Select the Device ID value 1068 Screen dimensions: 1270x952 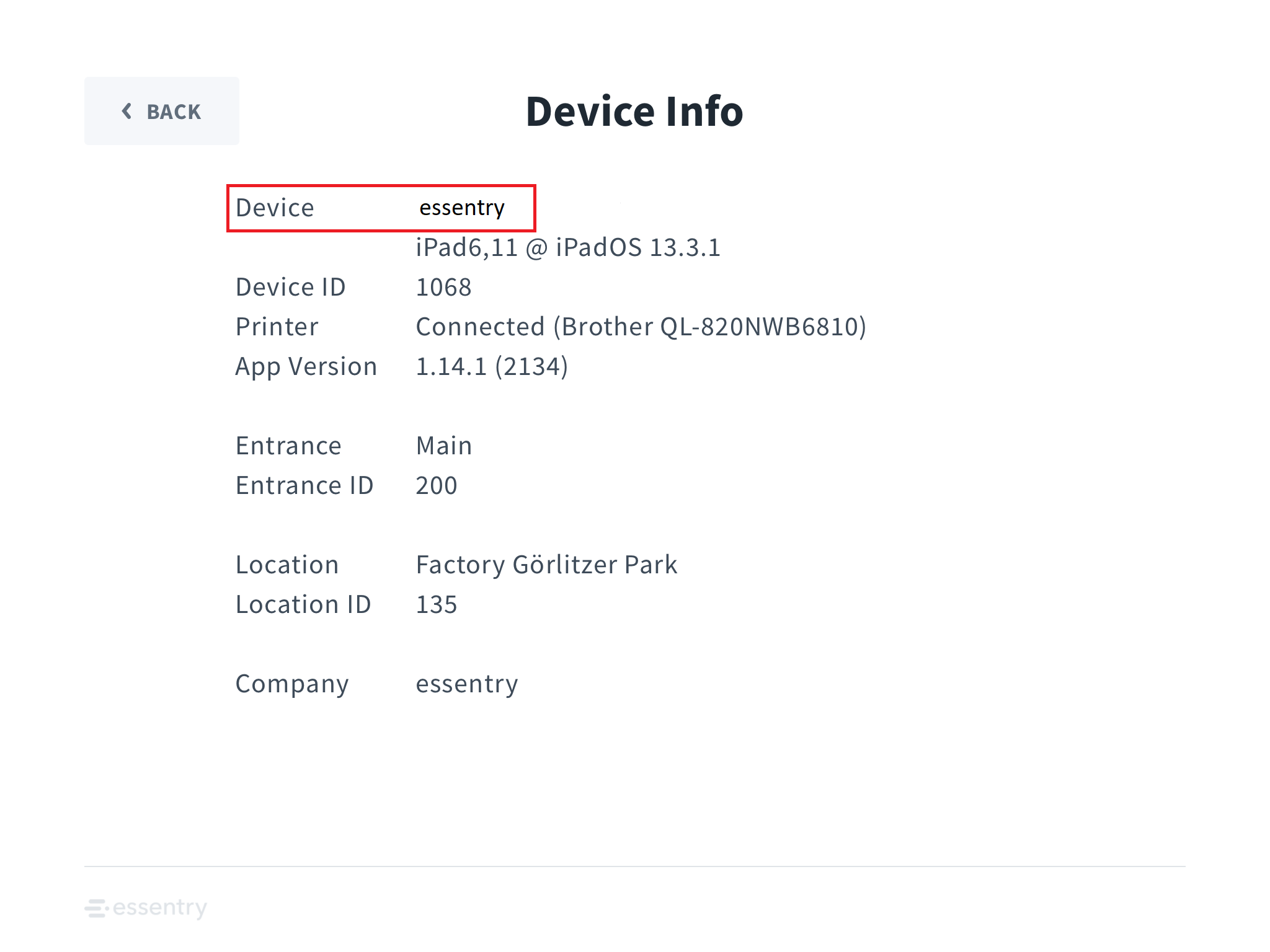point(443,287)
